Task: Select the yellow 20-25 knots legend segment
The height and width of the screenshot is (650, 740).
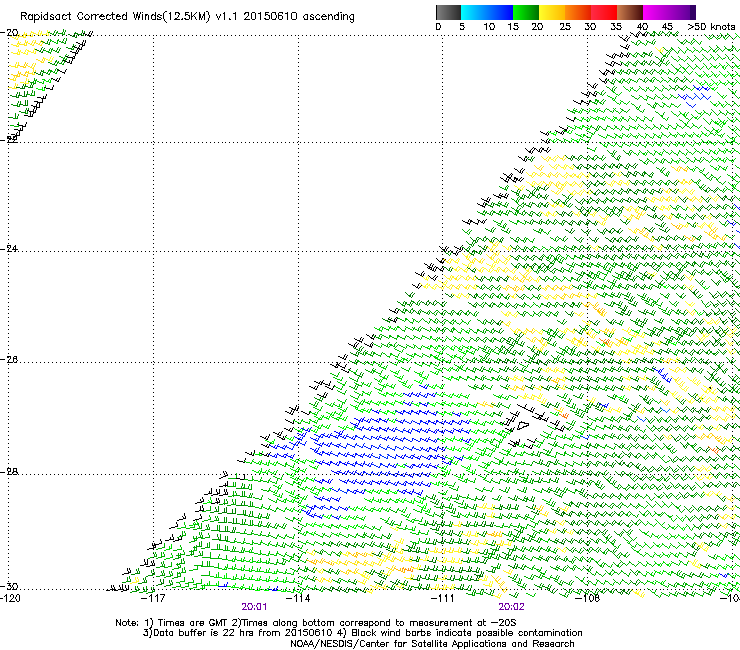Action: click(552, 12)
